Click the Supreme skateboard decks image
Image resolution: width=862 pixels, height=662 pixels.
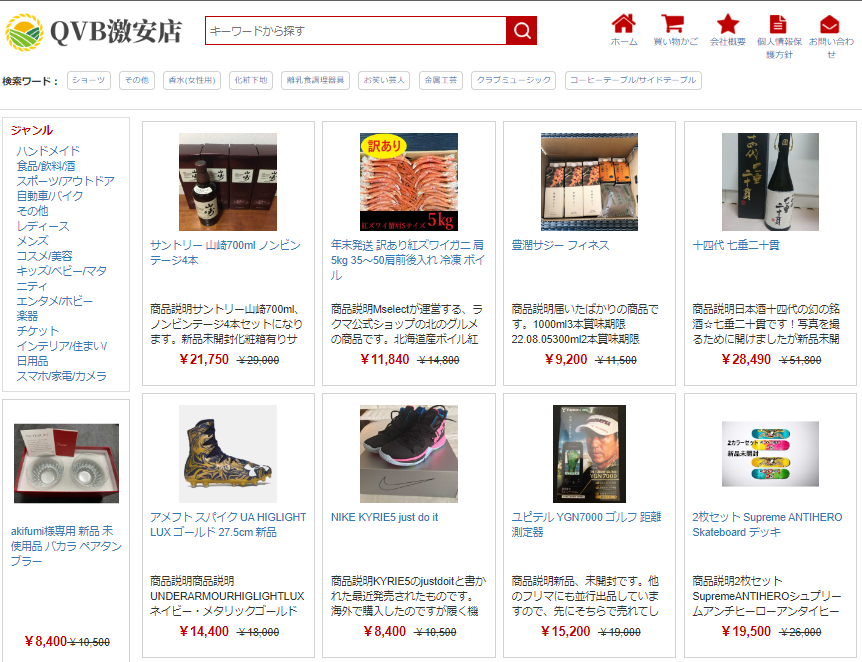tap(770, 454)
